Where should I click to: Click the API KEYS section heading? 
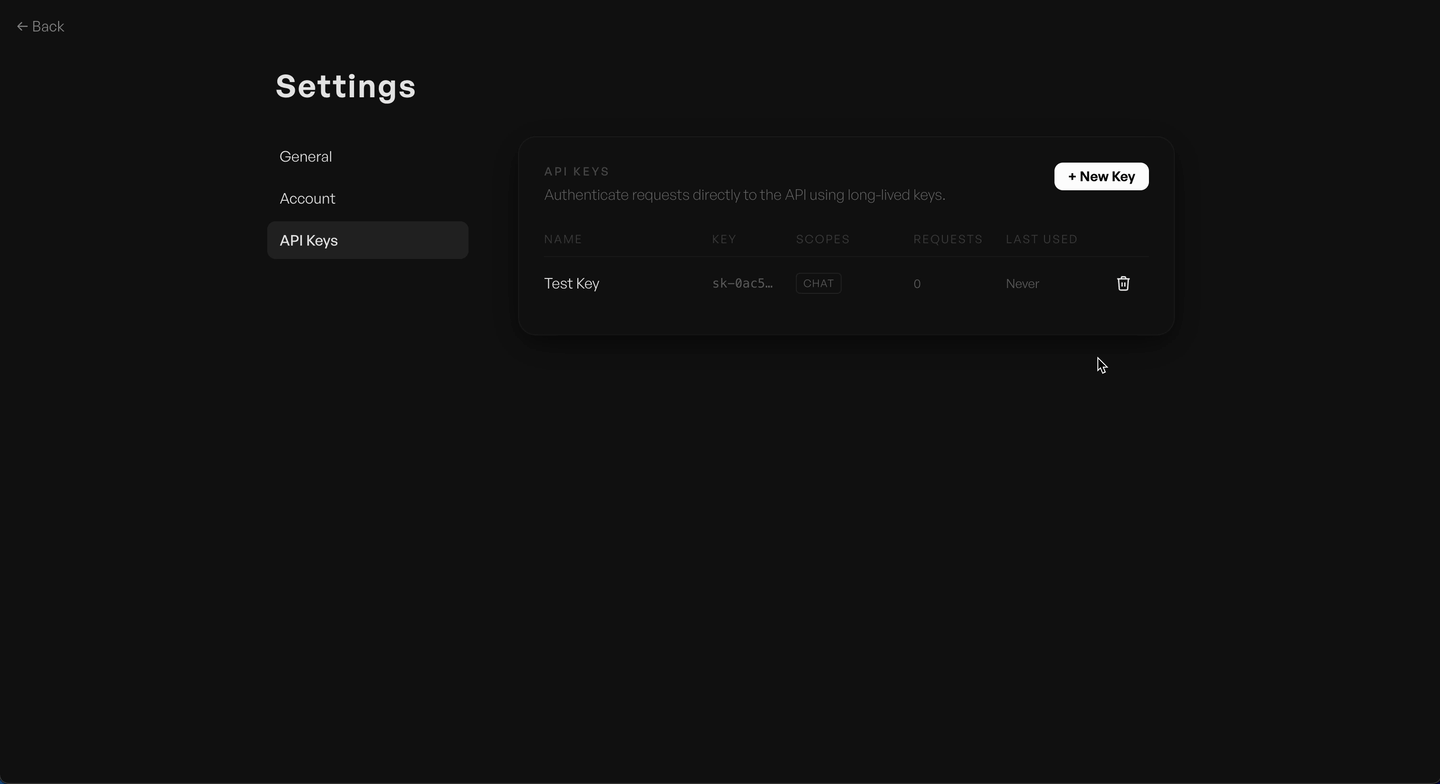(577, 171)
